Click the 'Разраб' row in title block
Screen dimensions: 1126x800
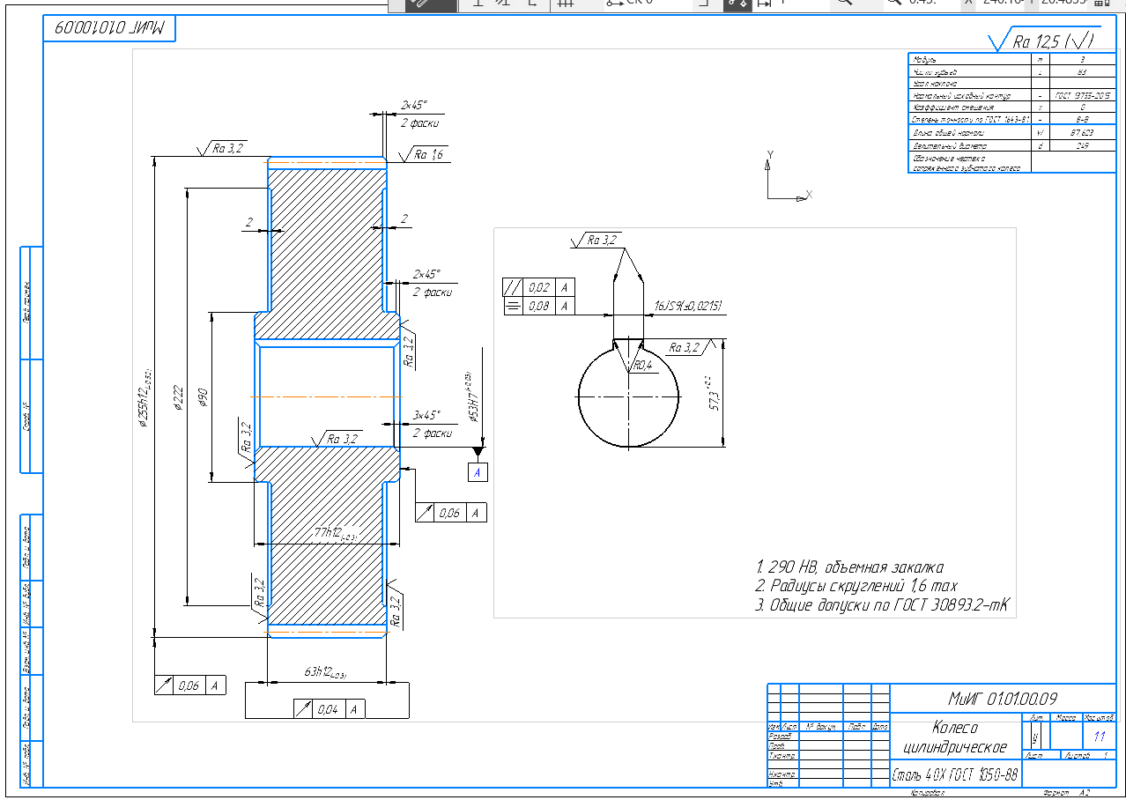(x=828, y=736)
